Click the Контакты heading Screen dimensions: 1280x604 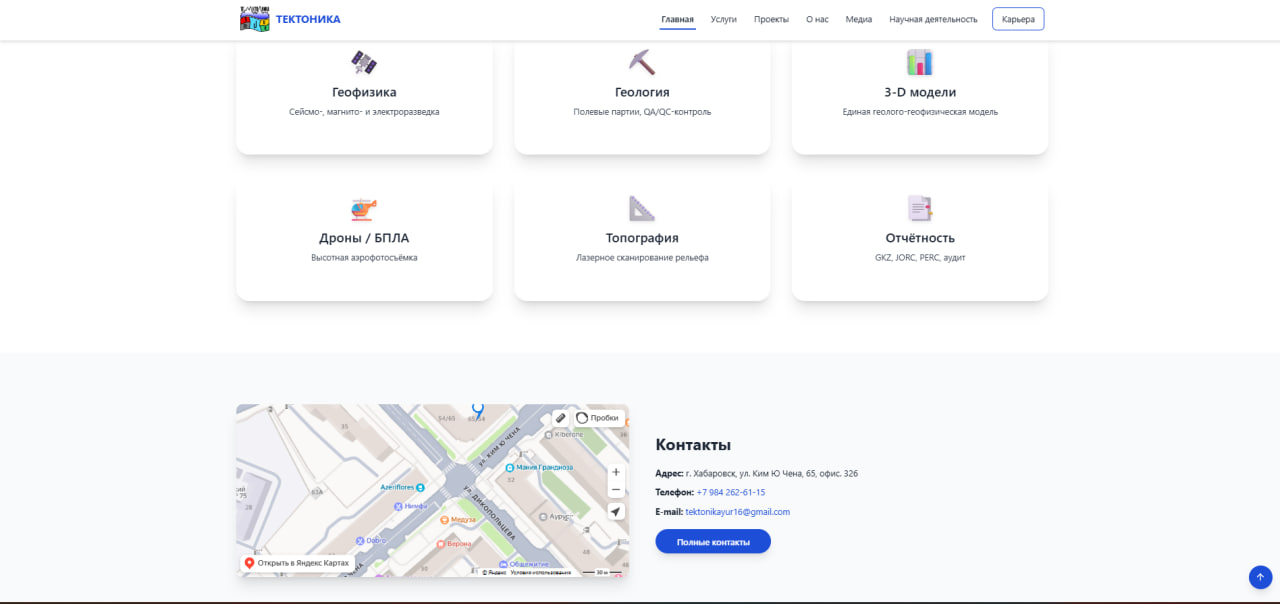(x=693, y=445)
